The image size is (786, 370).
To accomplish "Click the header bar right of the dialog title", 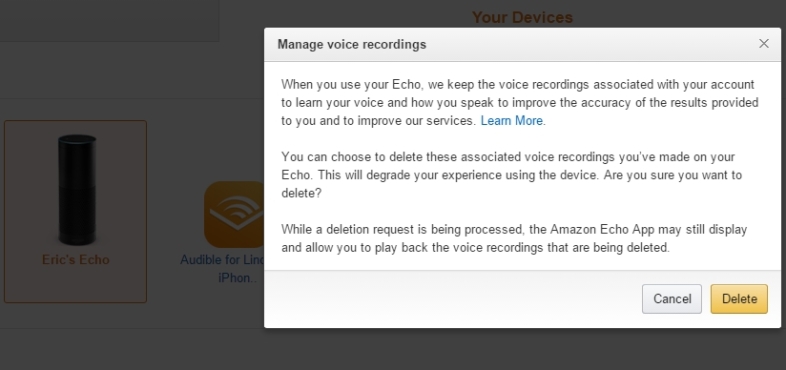I will coord(592,44).
